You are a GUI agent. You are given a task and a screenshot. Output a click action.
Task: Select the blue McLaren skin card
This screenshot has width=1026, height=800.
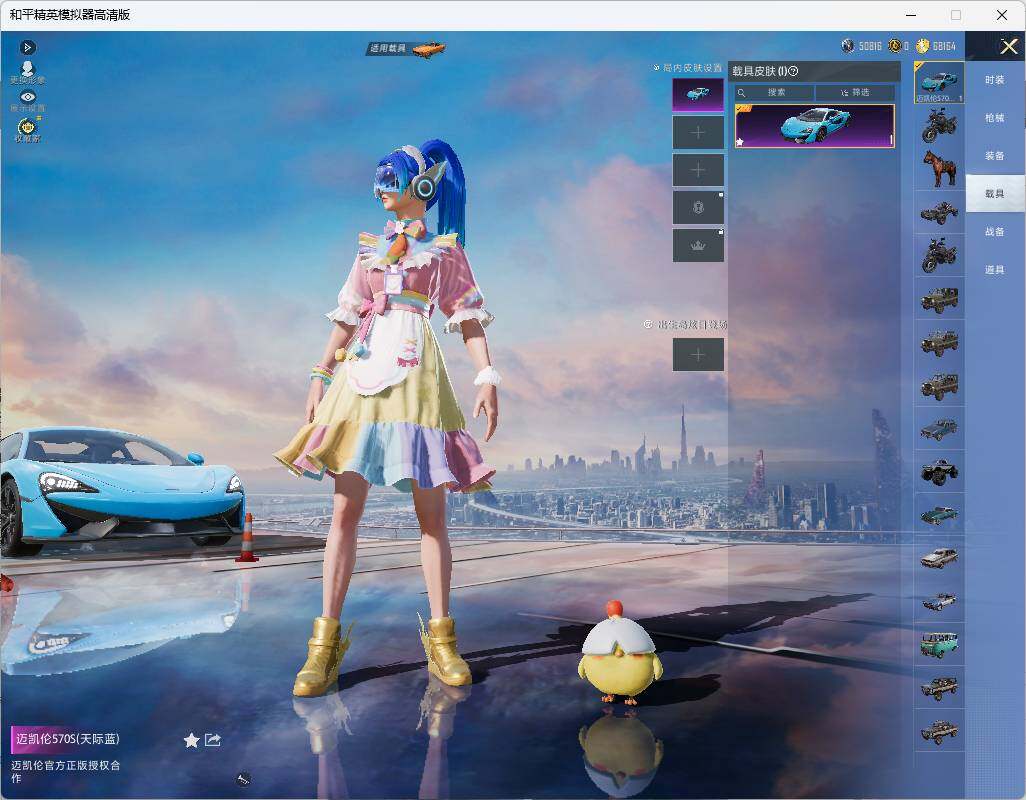[815, 126]
